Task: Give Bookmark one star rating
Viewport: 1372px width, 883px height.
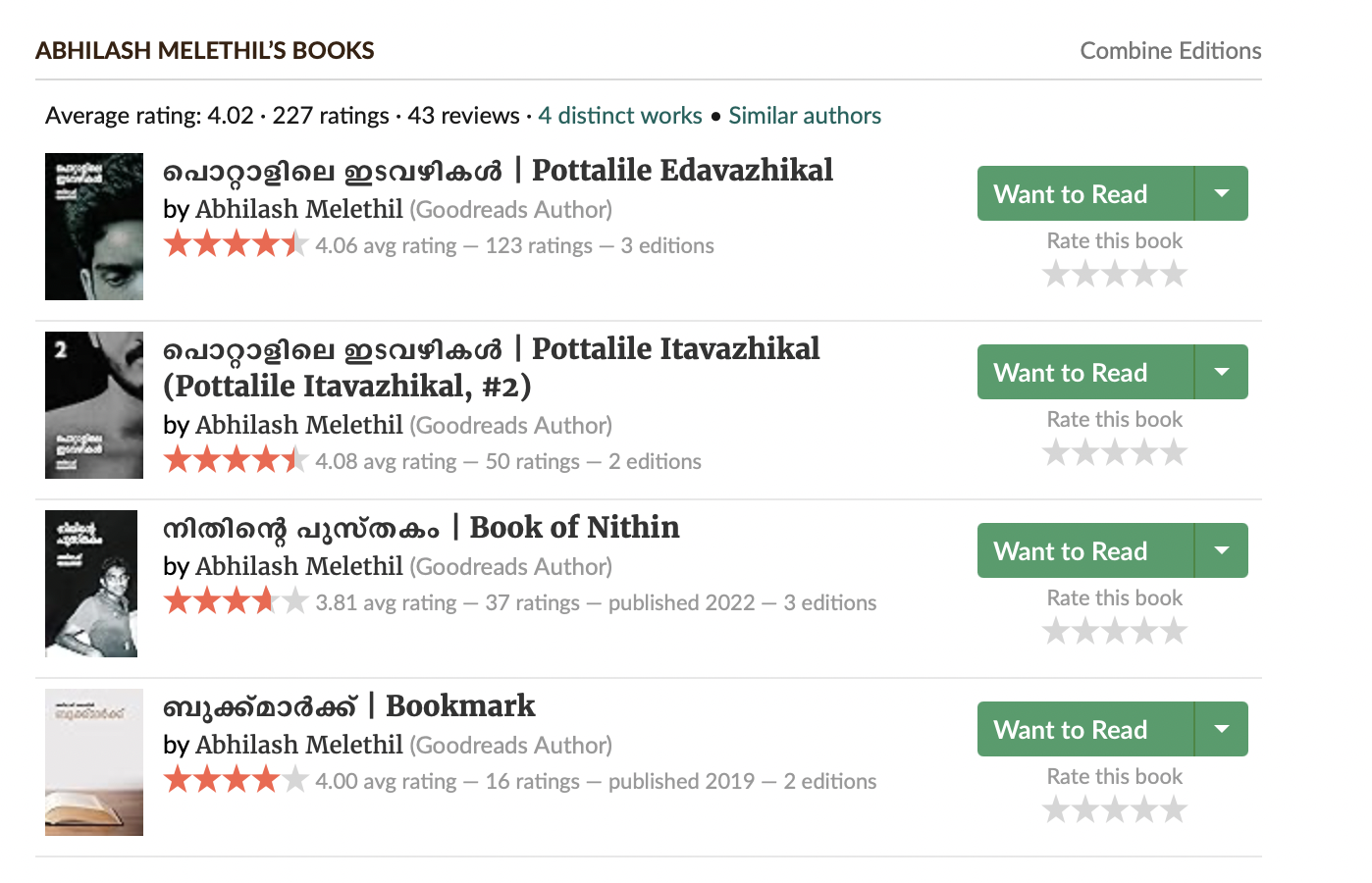Action: coord(1056,809)
